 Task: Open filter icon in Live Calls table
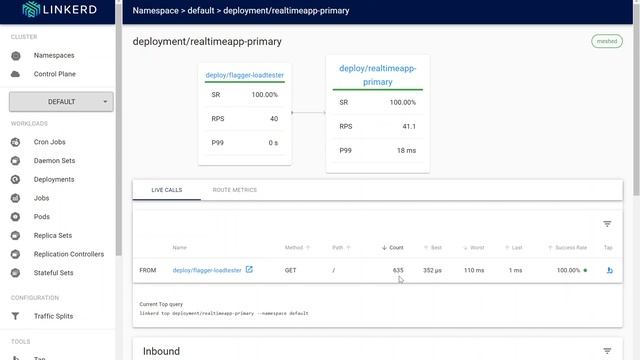(x=607, y=224)
